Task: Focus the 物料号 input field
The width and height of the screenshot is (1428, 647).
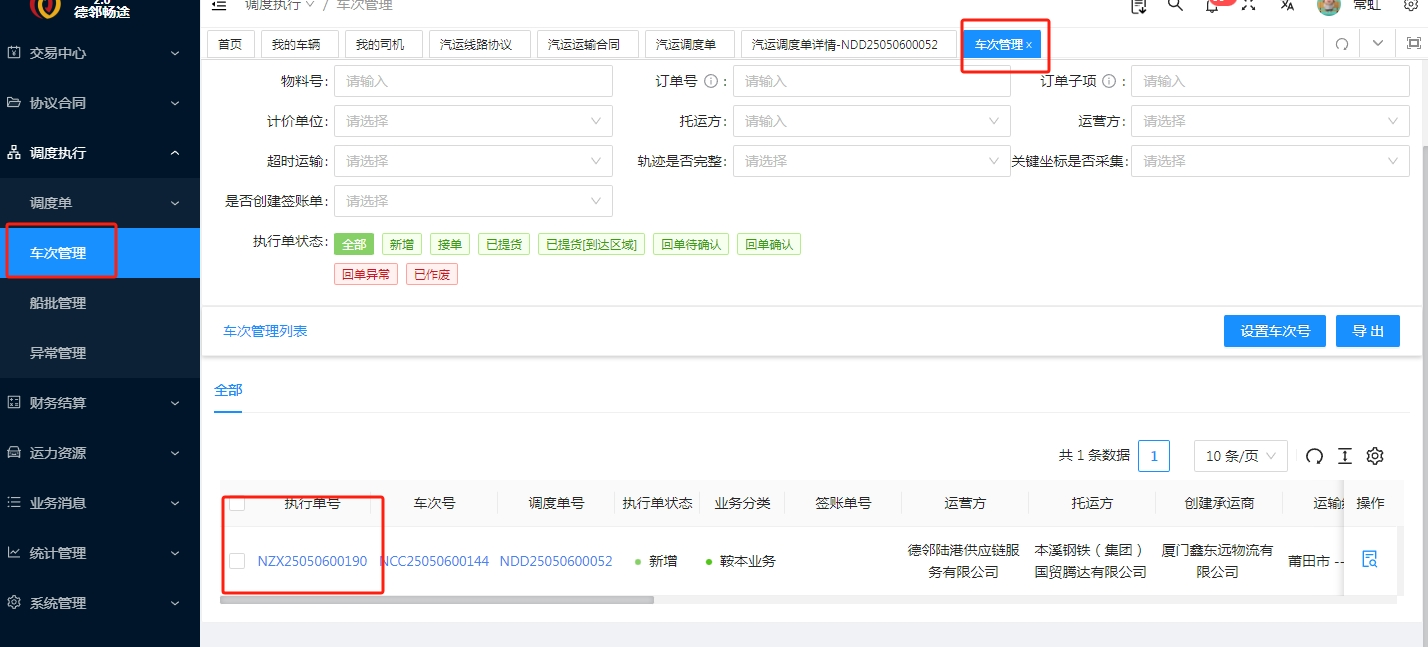Action: (473, 81)
